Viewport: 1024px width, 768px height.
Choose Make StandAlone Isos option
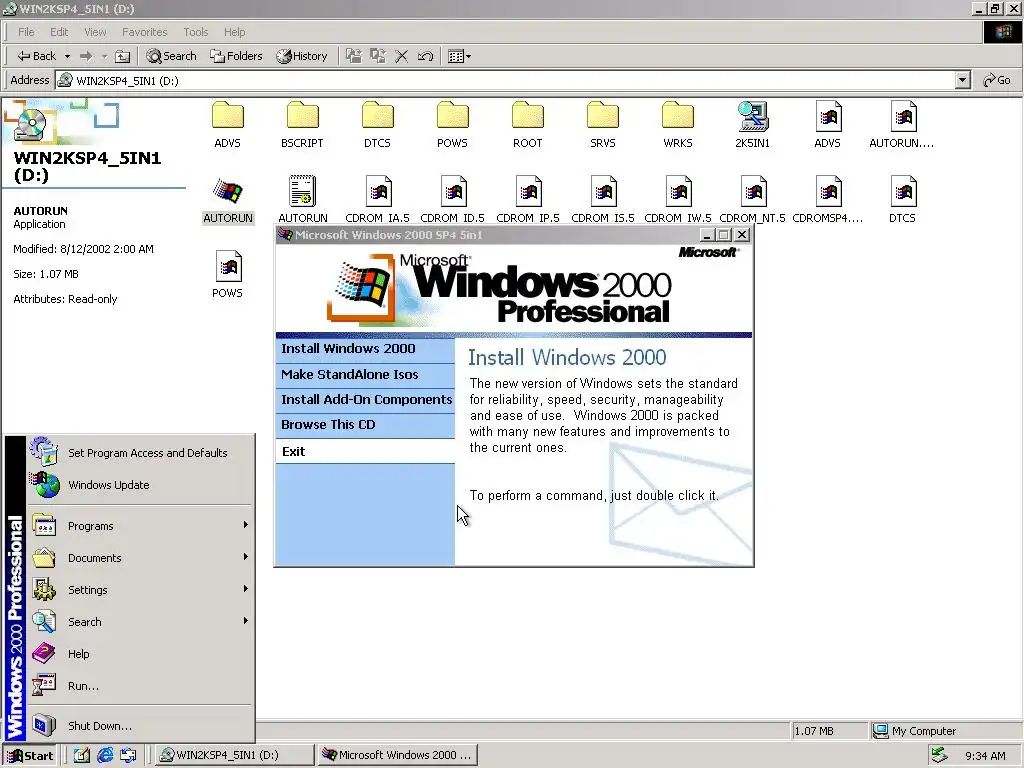(x=365, y=375)
